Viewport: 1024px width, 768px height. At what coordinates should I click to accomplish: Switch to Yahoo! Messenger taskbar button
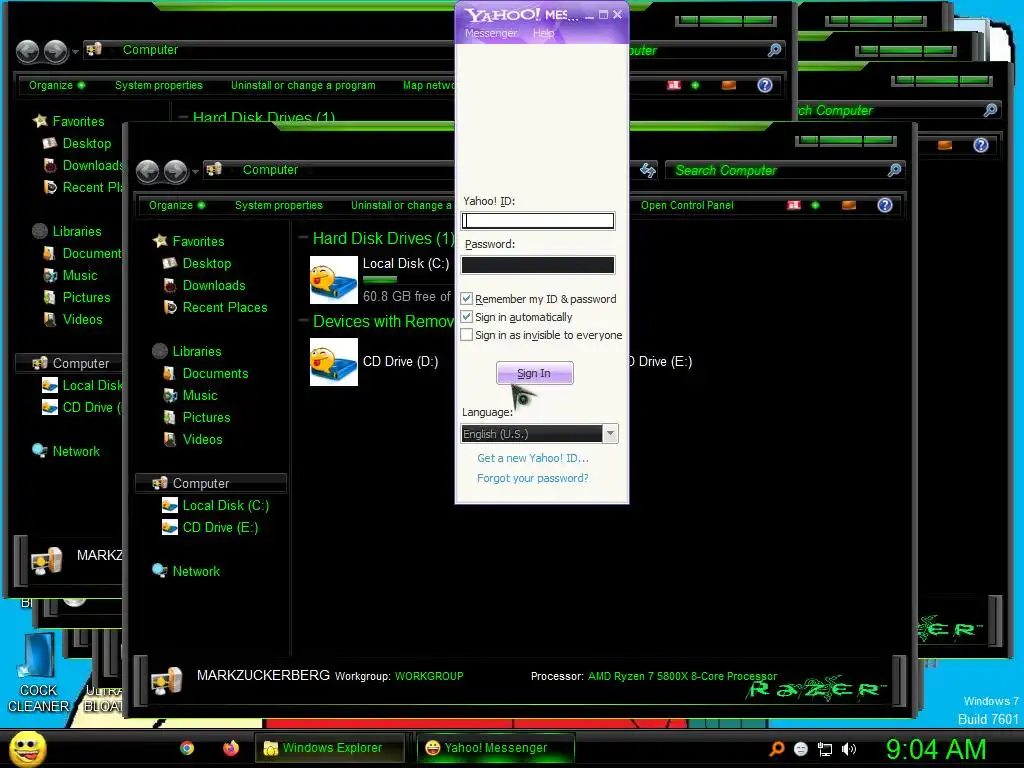(496, 748)
